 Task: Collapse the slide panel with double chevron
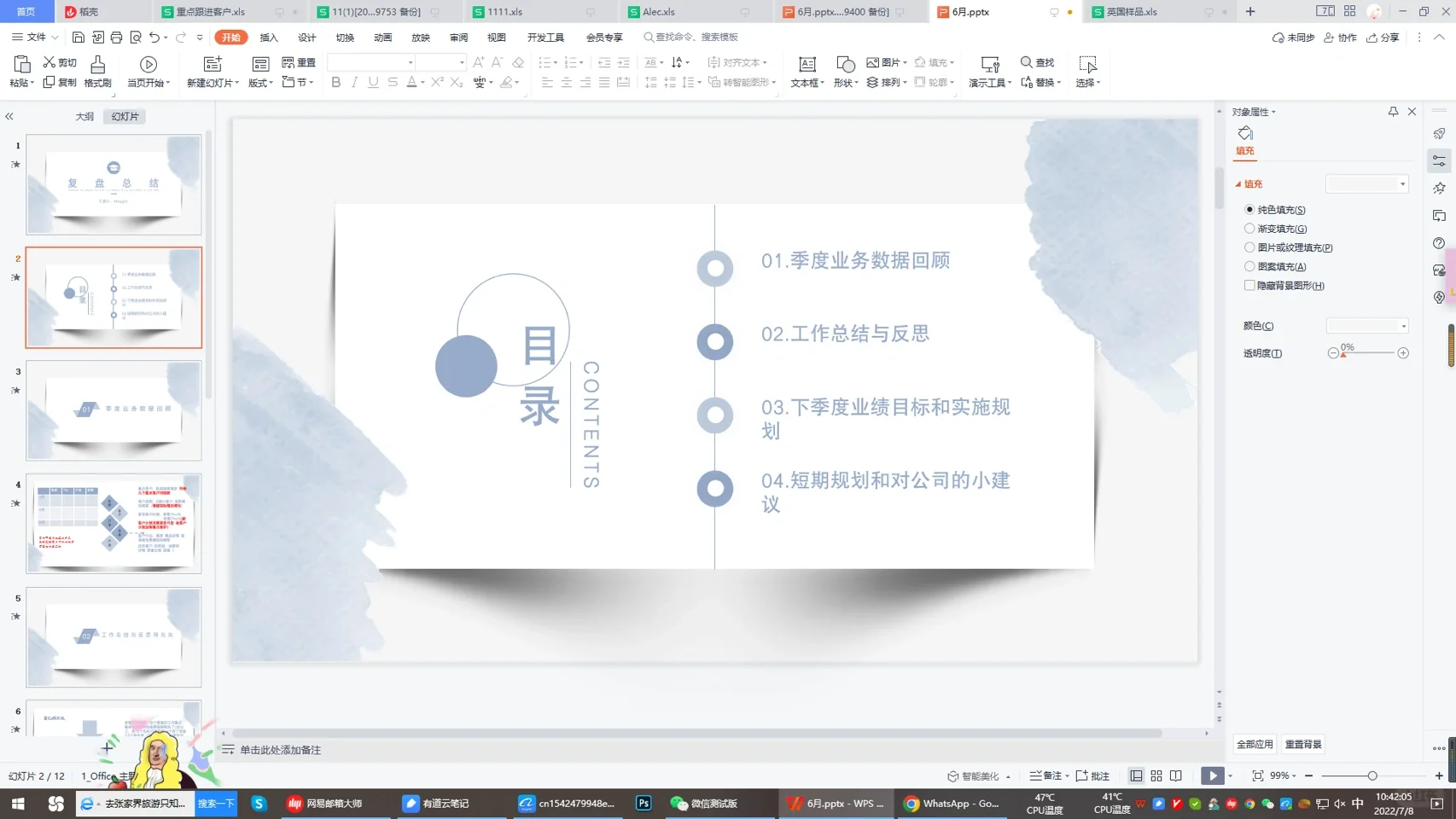(x=9, y=117)
